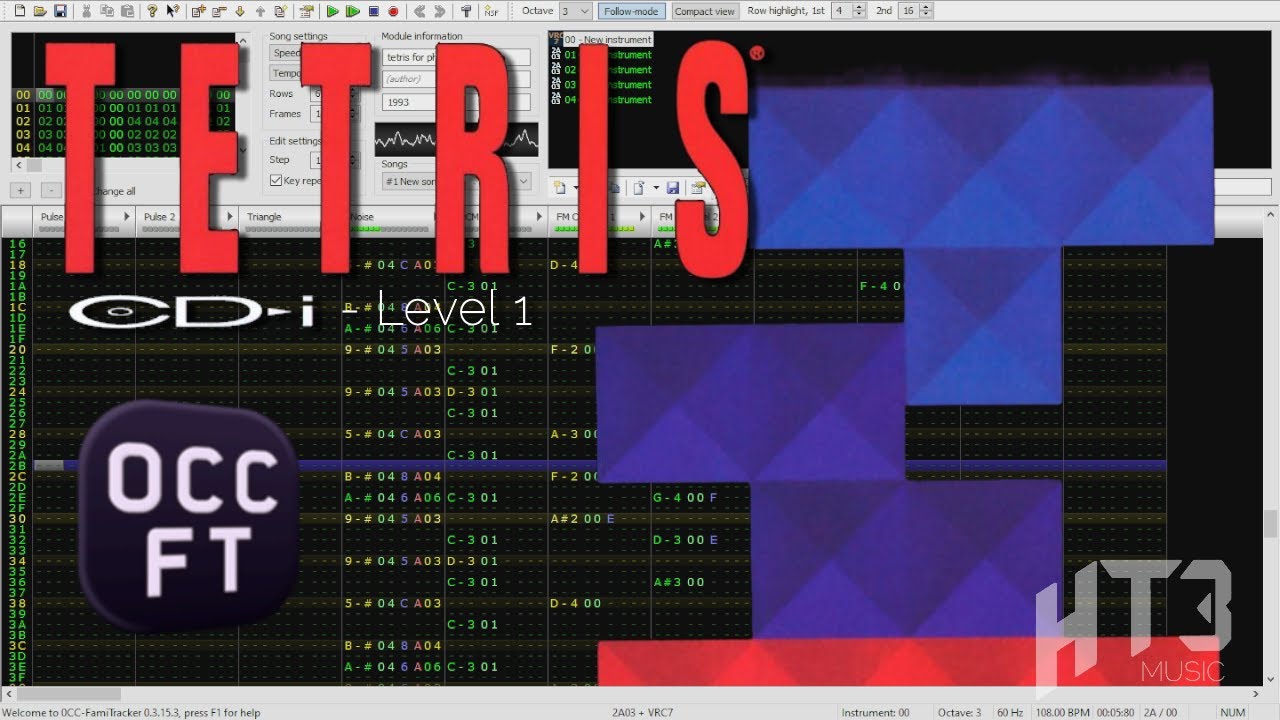Image resolution: width=1280 pixels, height=720 pixels.
Task: Cut selection with the scissors icon
Action: 87,11
